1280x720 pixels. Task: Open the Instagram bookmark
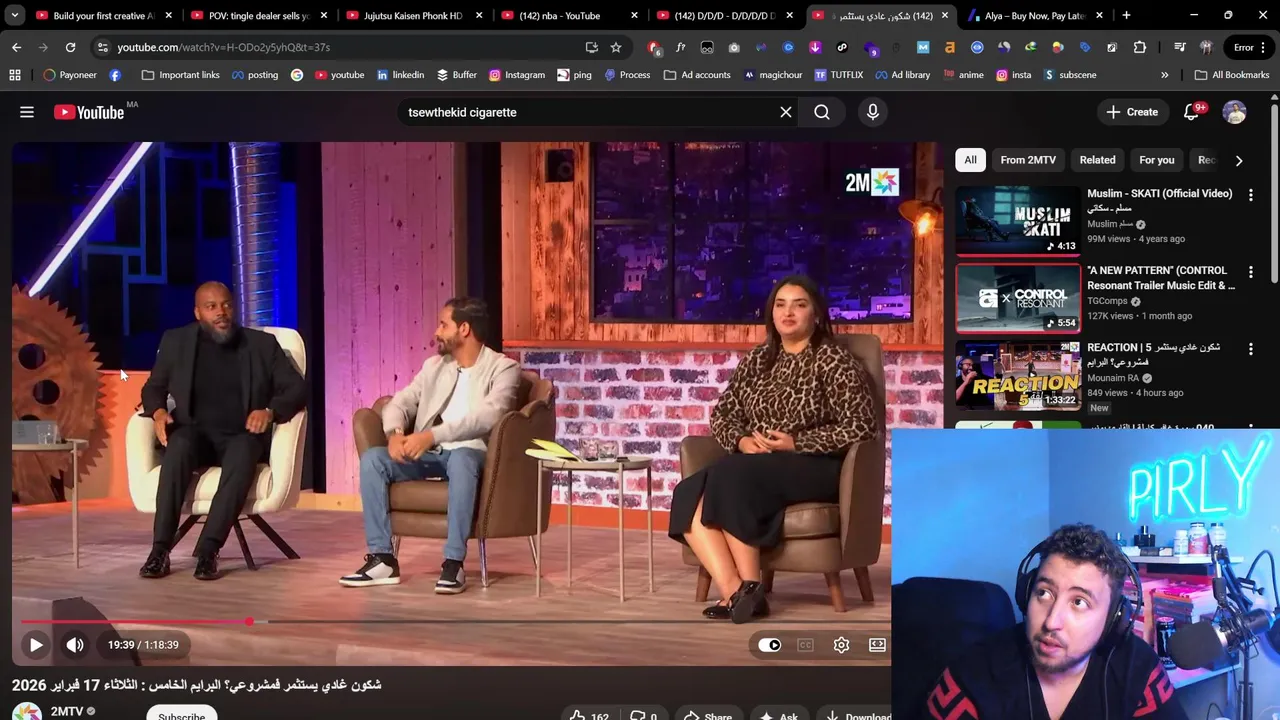click(517, 75)
